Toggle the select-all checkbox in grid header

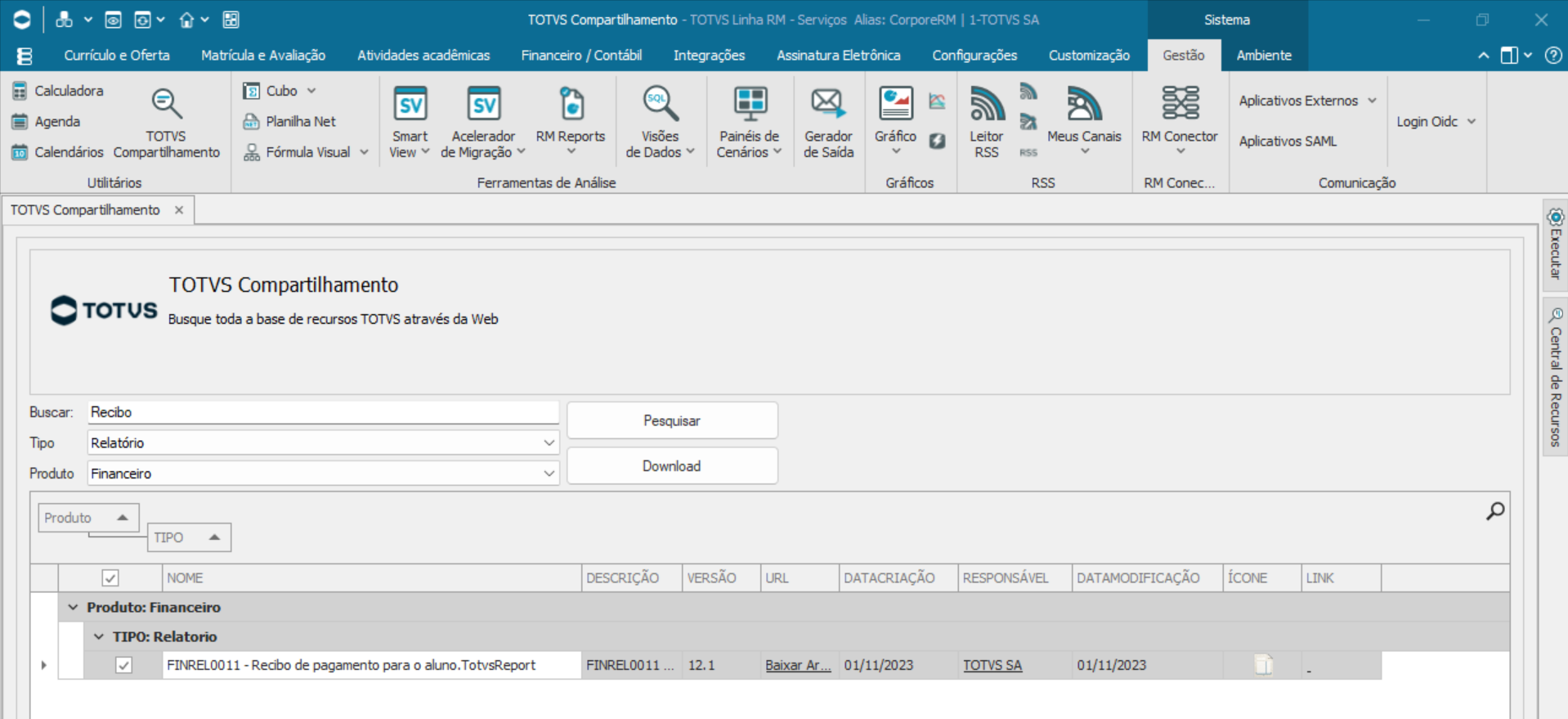point(110,578)
